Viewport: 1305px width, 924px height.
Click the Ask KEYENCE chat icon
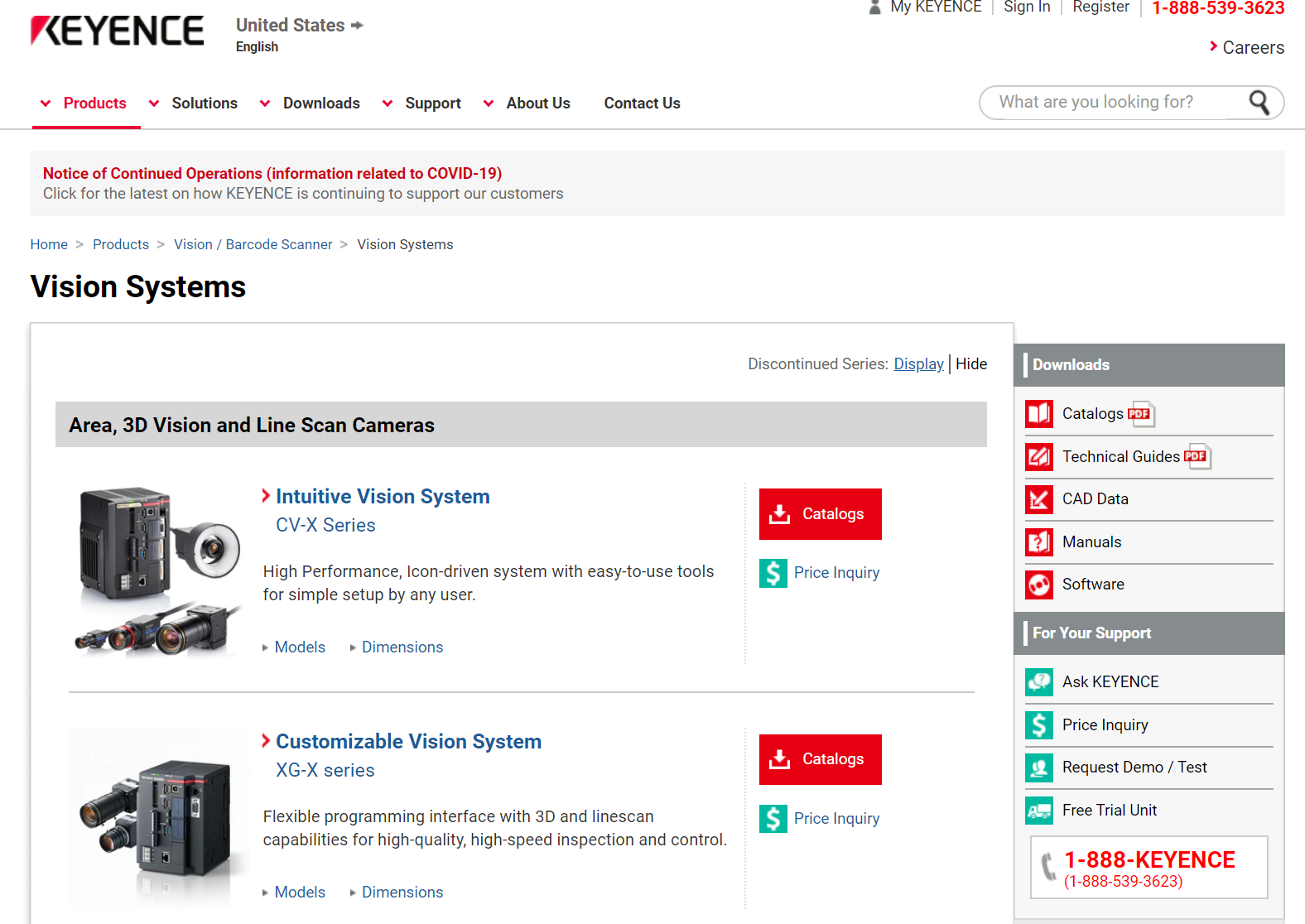click(x=1038, y=682)
